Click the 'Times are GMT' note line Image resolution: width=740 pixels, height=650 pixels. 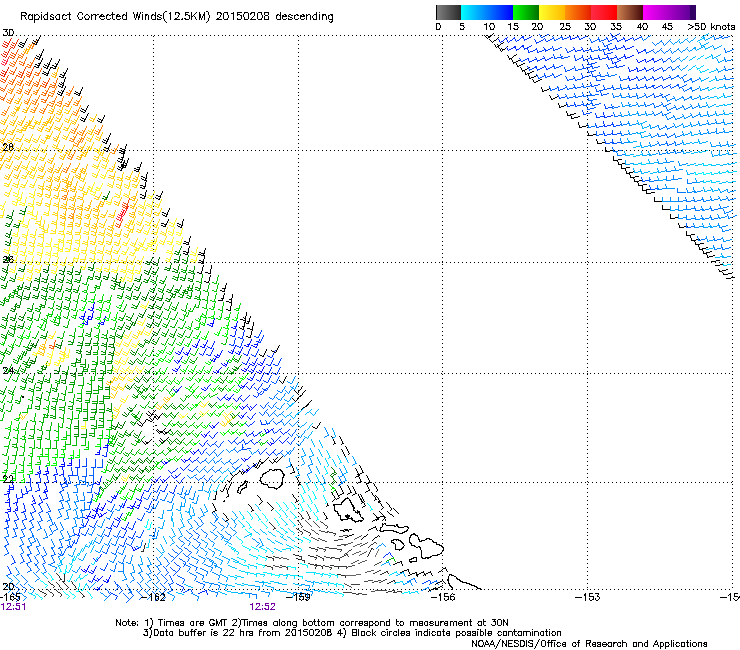click(312, 623)
